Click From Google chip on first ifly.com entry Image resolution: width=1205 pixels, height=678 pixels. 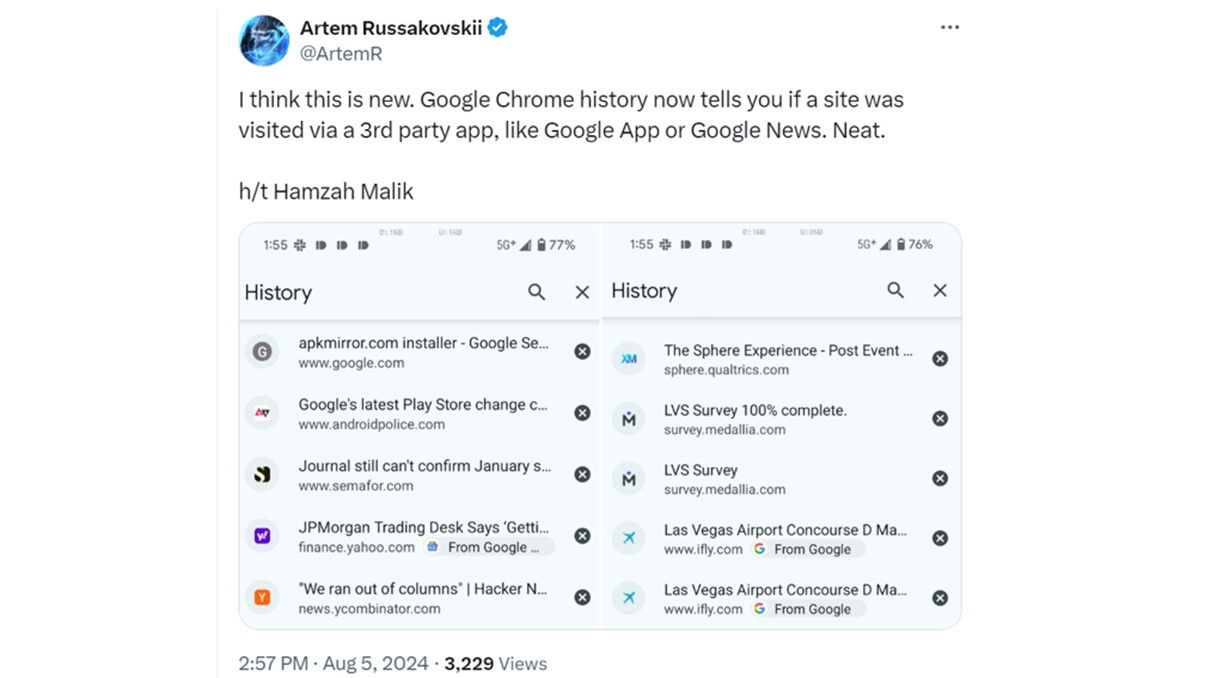[808, 549]
